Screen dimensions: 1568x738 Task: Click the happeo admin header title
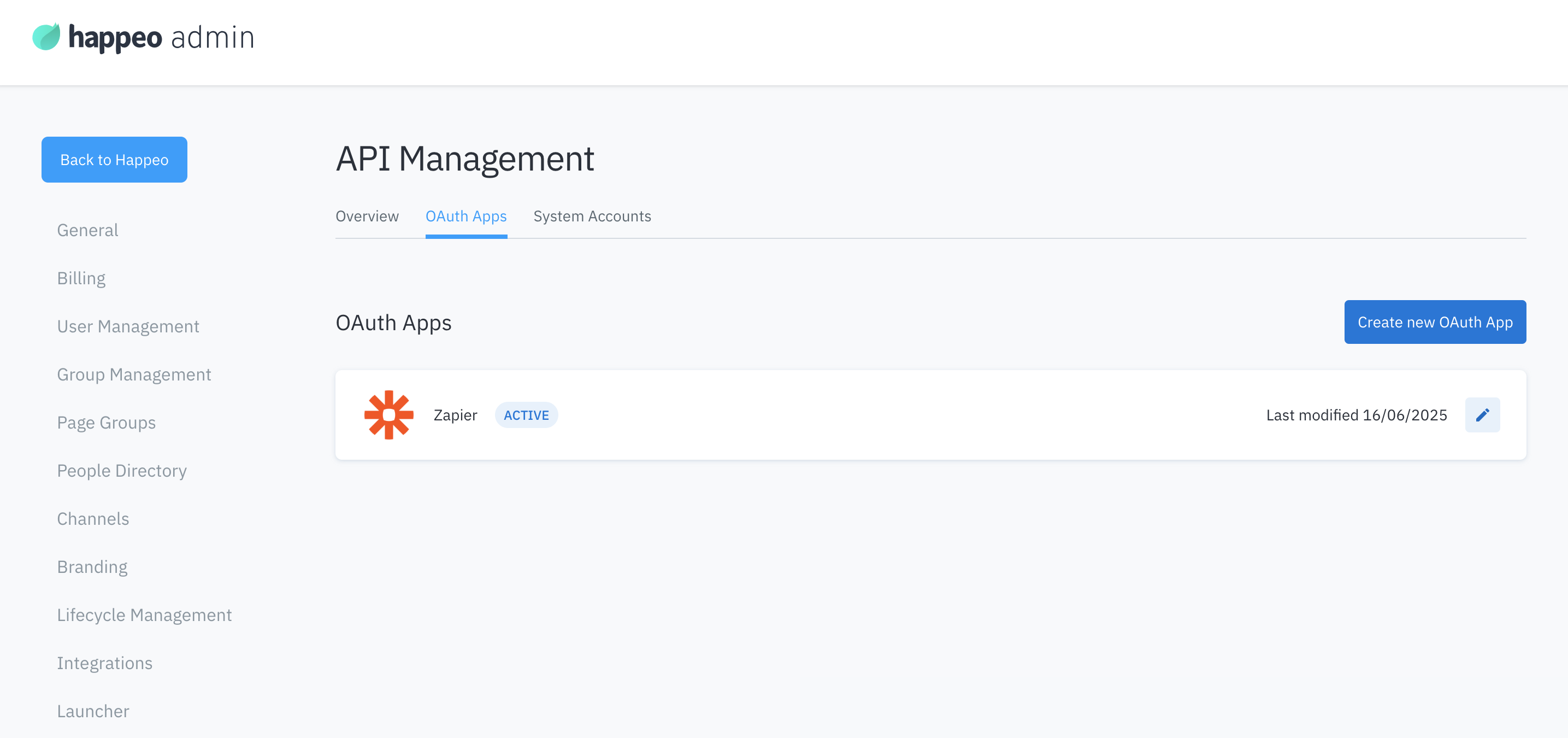161,38
